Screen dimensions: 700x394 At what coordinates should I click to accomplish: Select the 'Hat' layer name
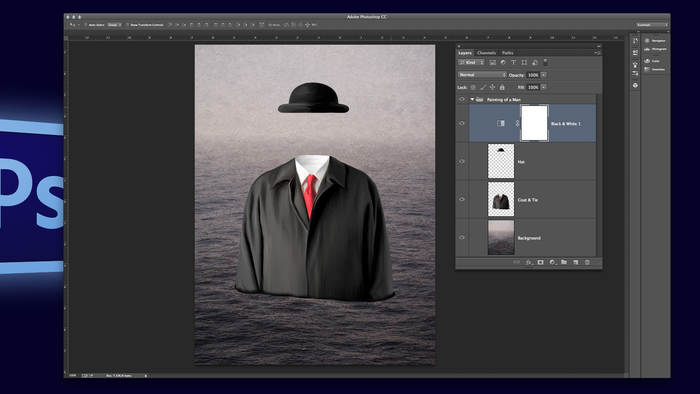click(521, 162)
